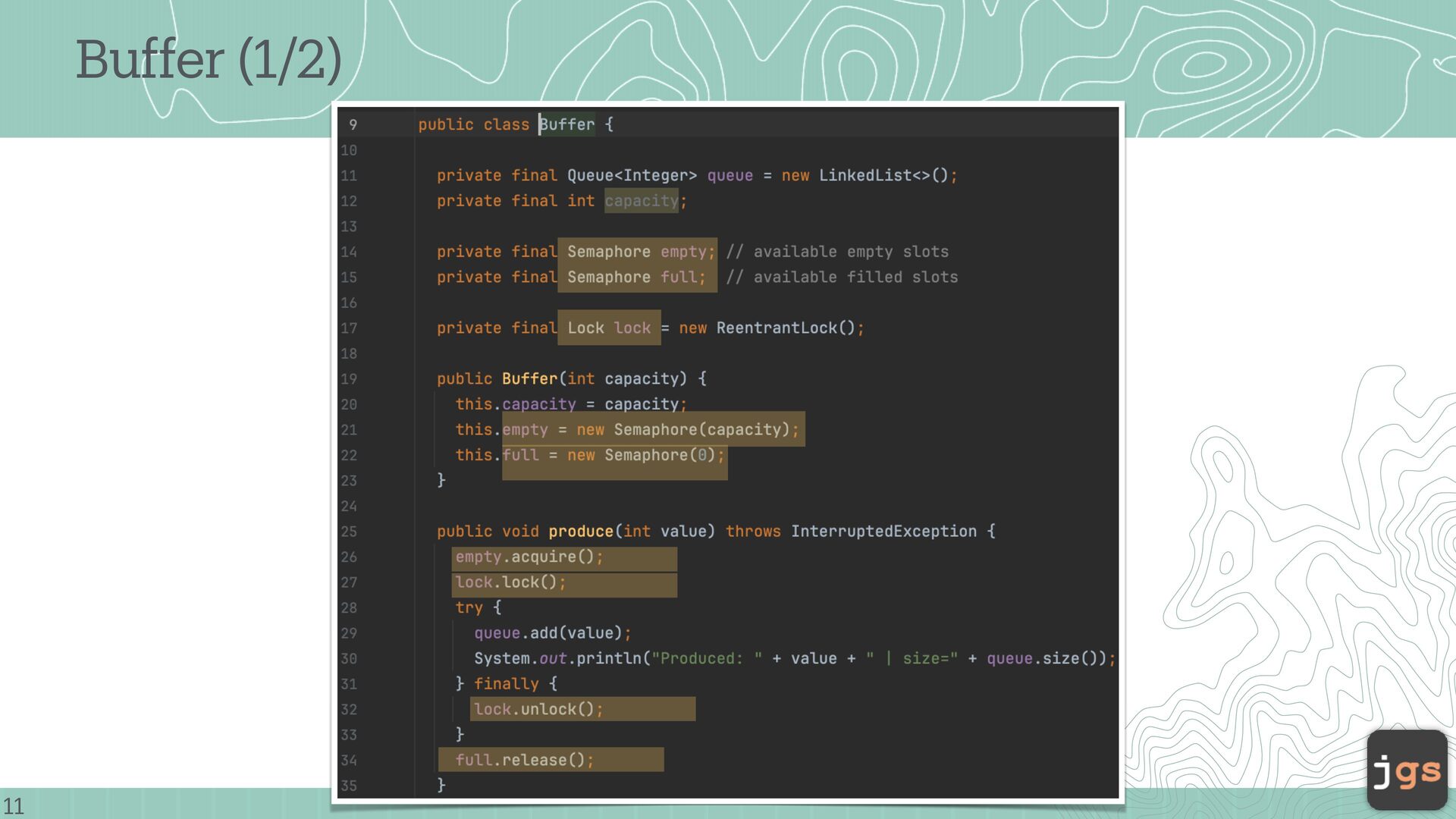Click the produce method name
The width and height of the screenshot is (1456, 819).
(580, 532)
